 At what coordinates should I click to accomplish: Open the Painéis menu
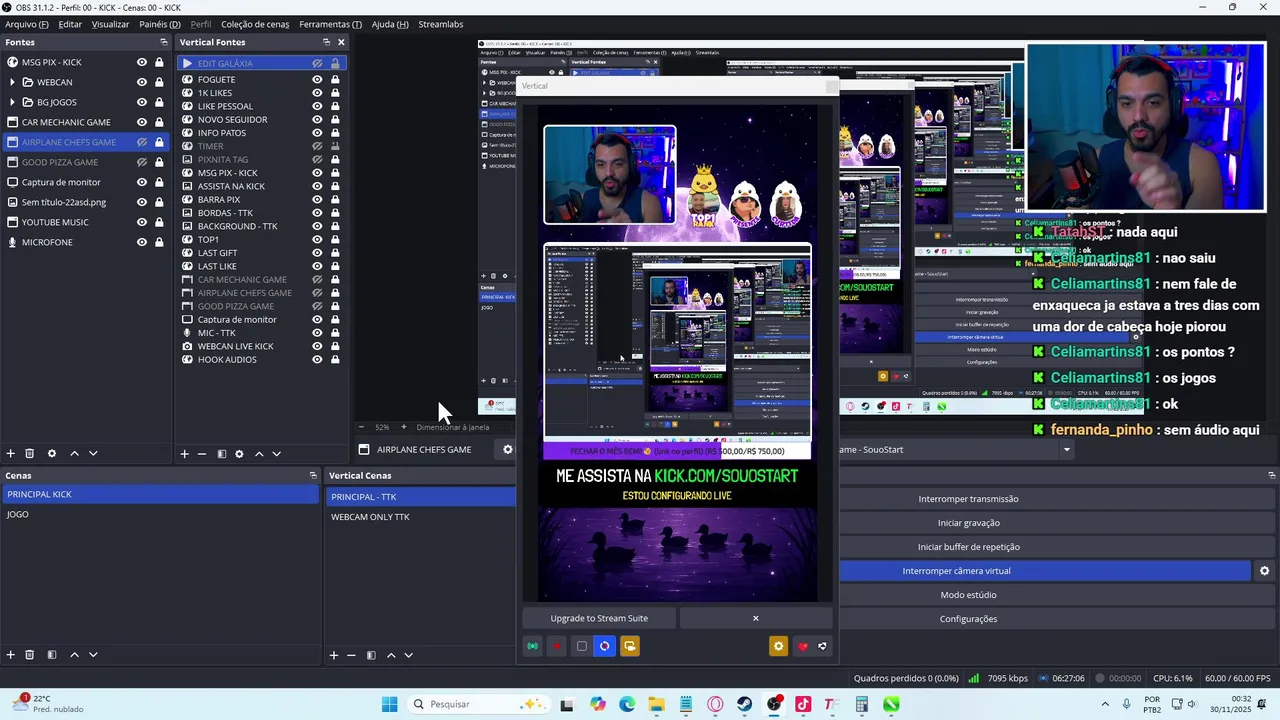pyautogui.click(x=160, y=24)
